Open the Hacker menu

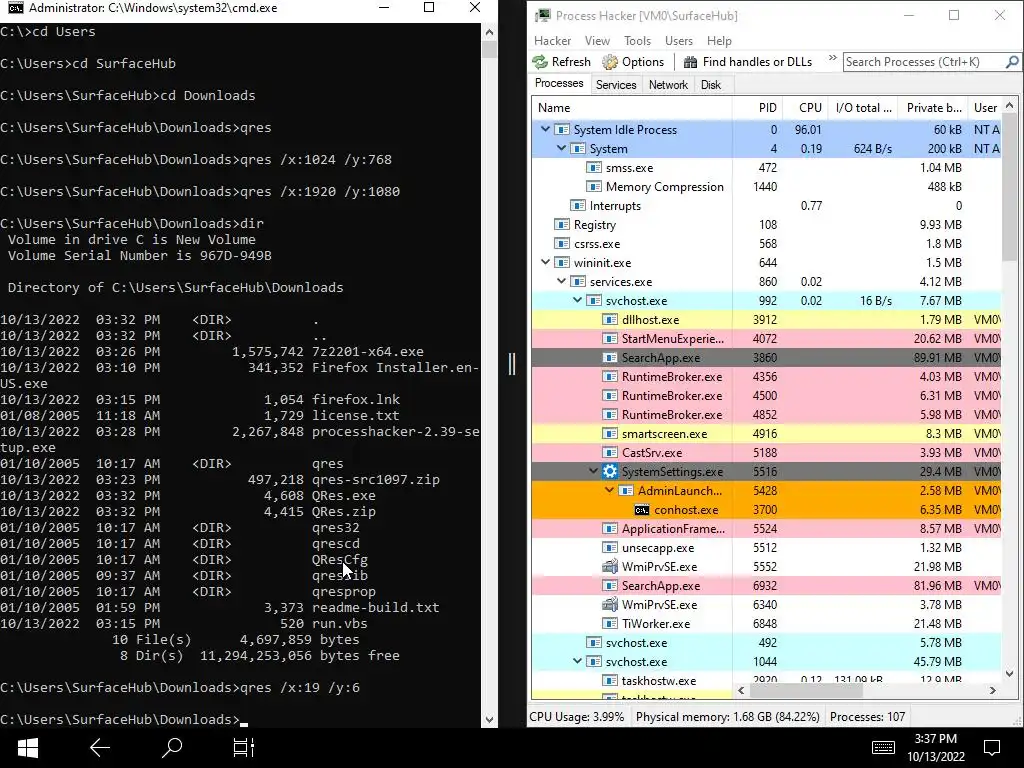[552, 40]
